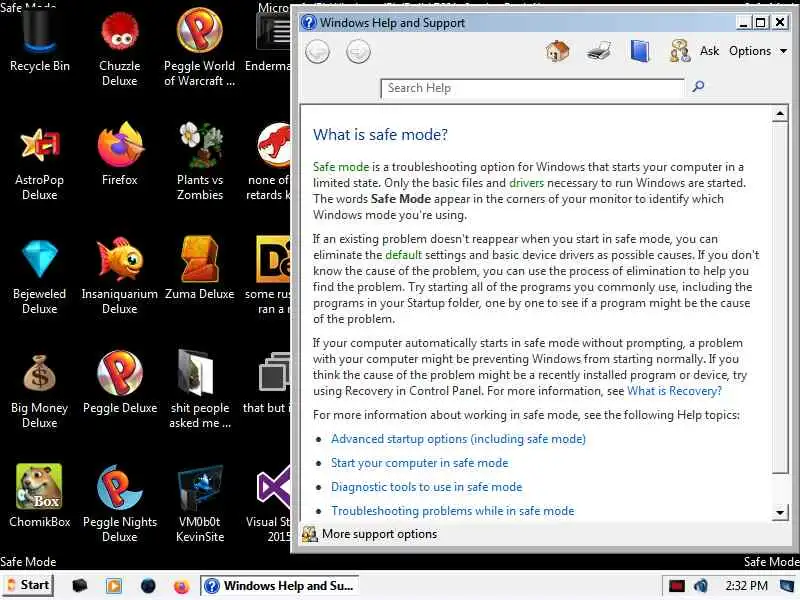Click the volume icon in system tray
Screen dimensions: 800x600
point(701,586)
